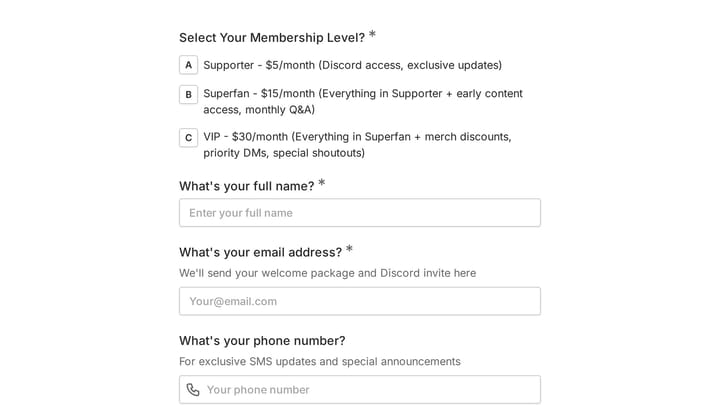Click the required asterisk beside Membership Level

click(372, 34)
